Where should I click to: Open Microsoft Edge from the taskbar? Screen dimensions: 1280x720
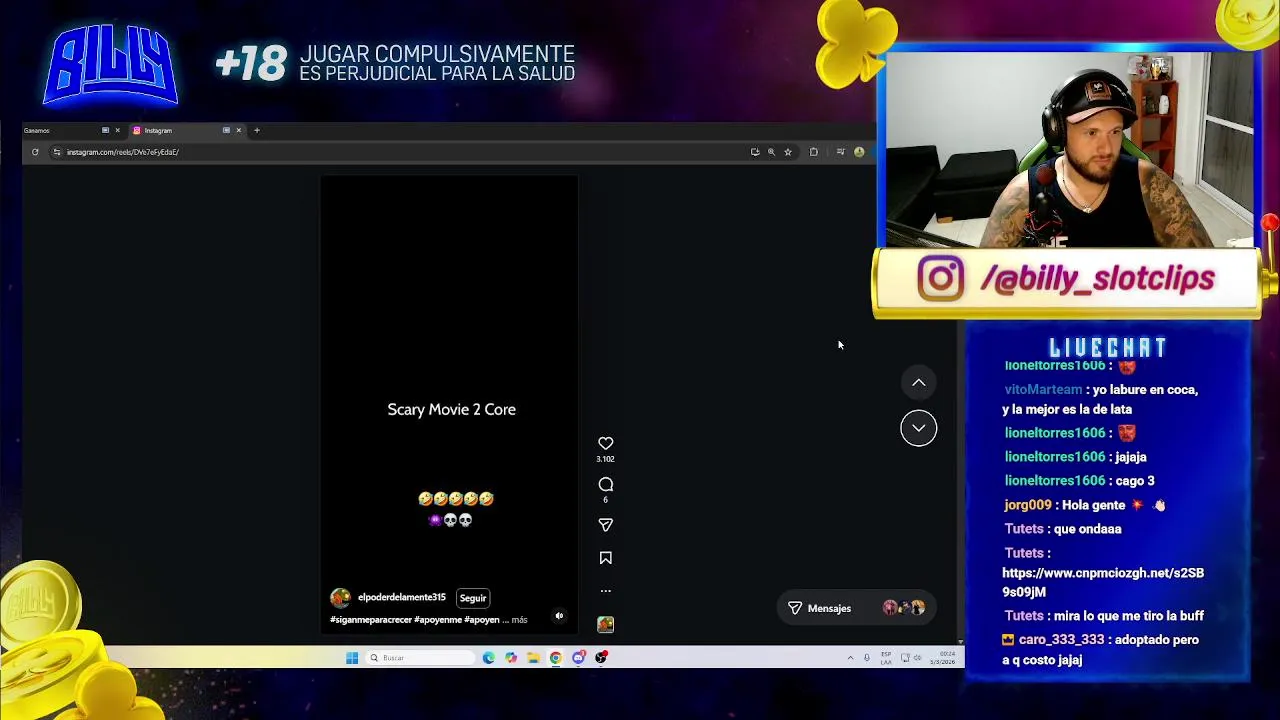[488, 657]
